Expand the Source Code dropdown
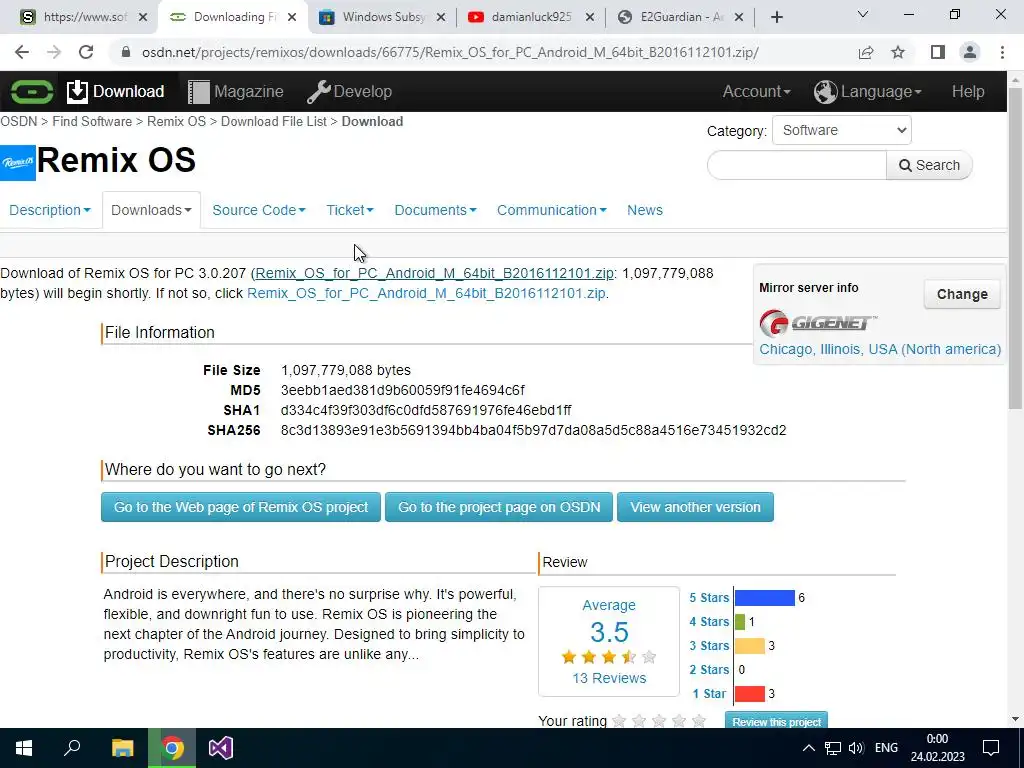The image size is (1024, 768). (x=259, y=210)
